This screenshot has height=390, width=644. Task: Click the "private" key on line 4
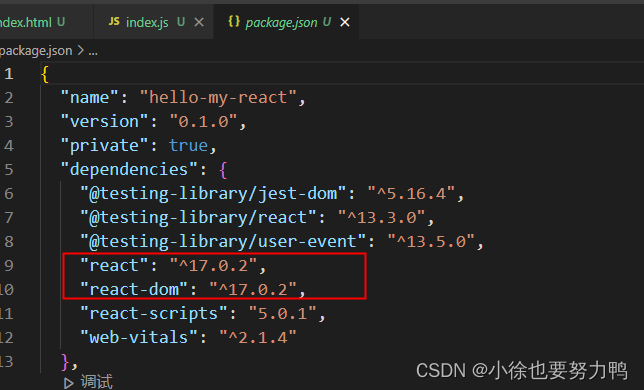point(104,146)
